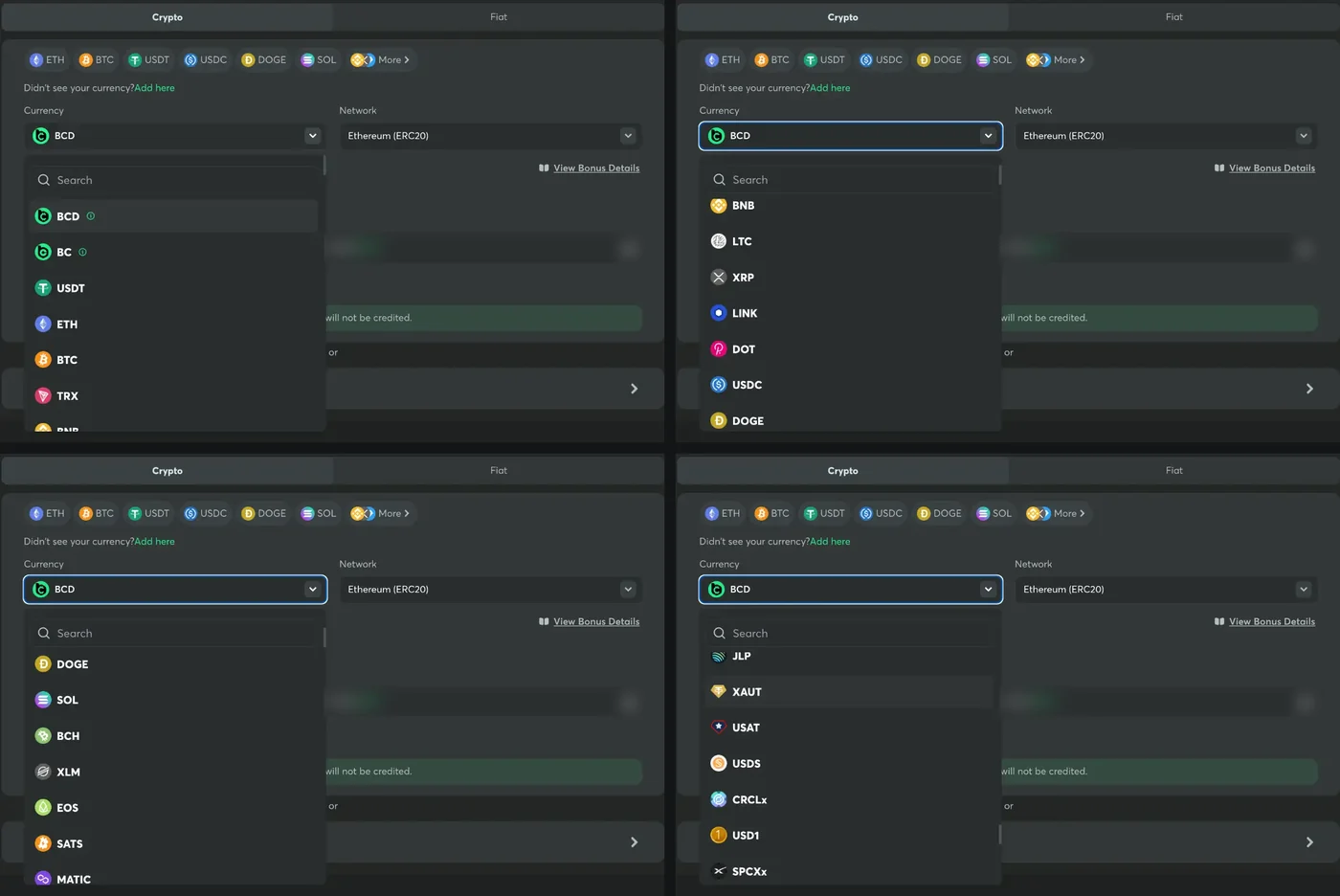Select the Crypto tab in bottom-left panel
This screenshot has width=1340, height=896.
point(167,471)
